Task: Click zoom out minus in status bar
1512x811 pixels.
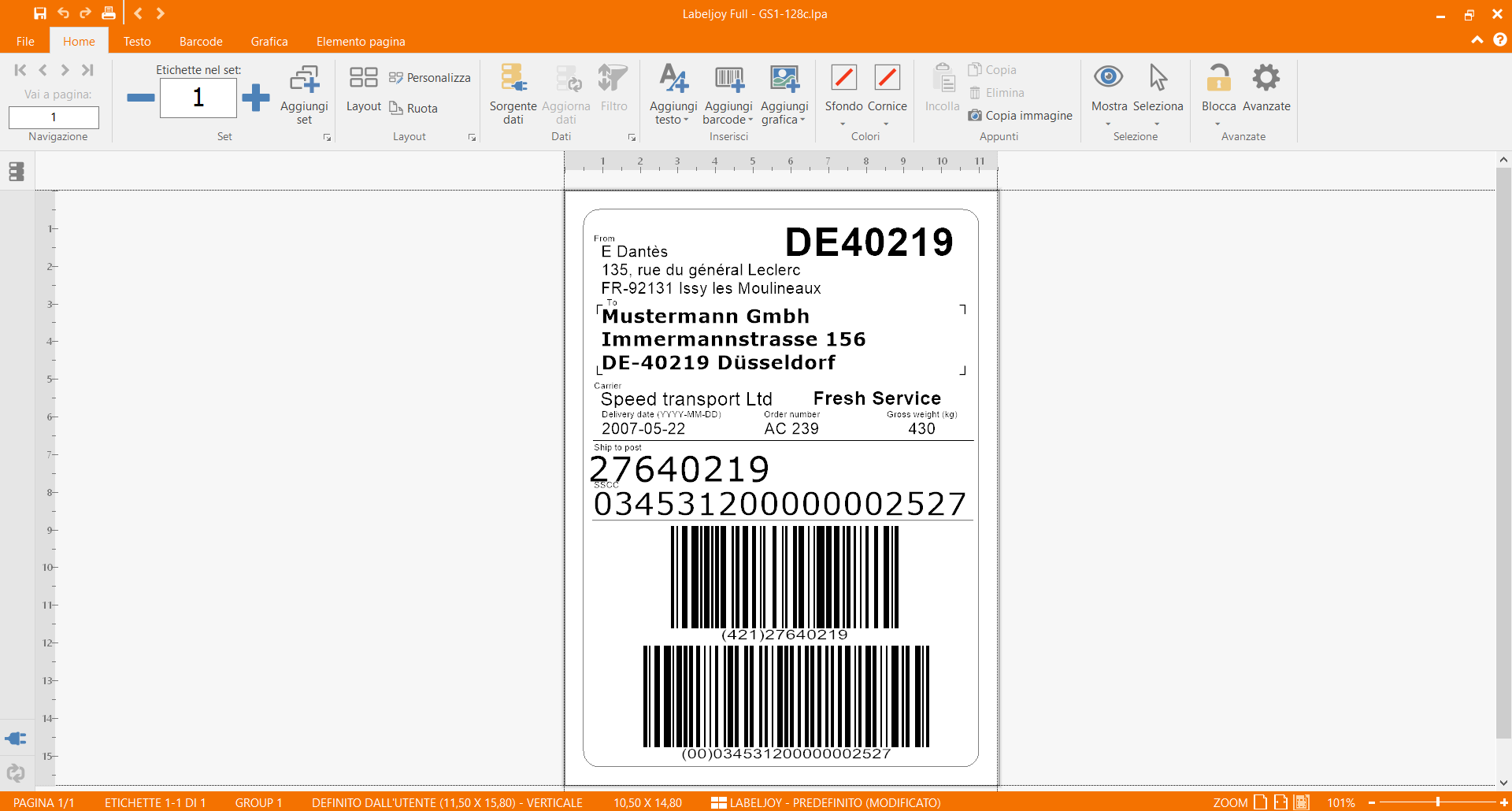Action: [x=1372, y=802]
